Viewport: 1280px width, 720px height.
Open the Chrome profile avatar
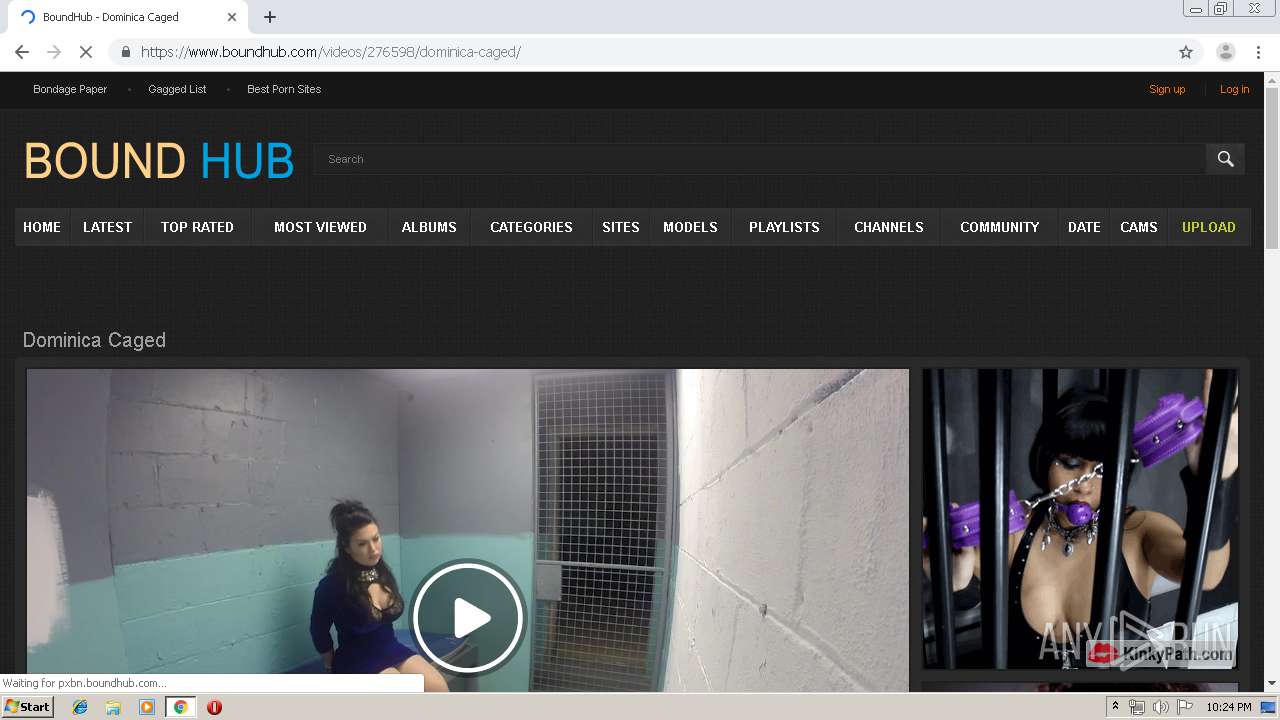click(x=1225, y=52)
